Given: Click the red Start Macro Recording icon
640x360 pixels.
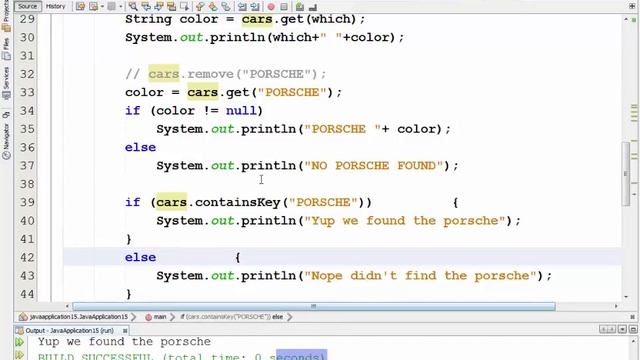Looking at the screenshot, I should pos(271,7).
